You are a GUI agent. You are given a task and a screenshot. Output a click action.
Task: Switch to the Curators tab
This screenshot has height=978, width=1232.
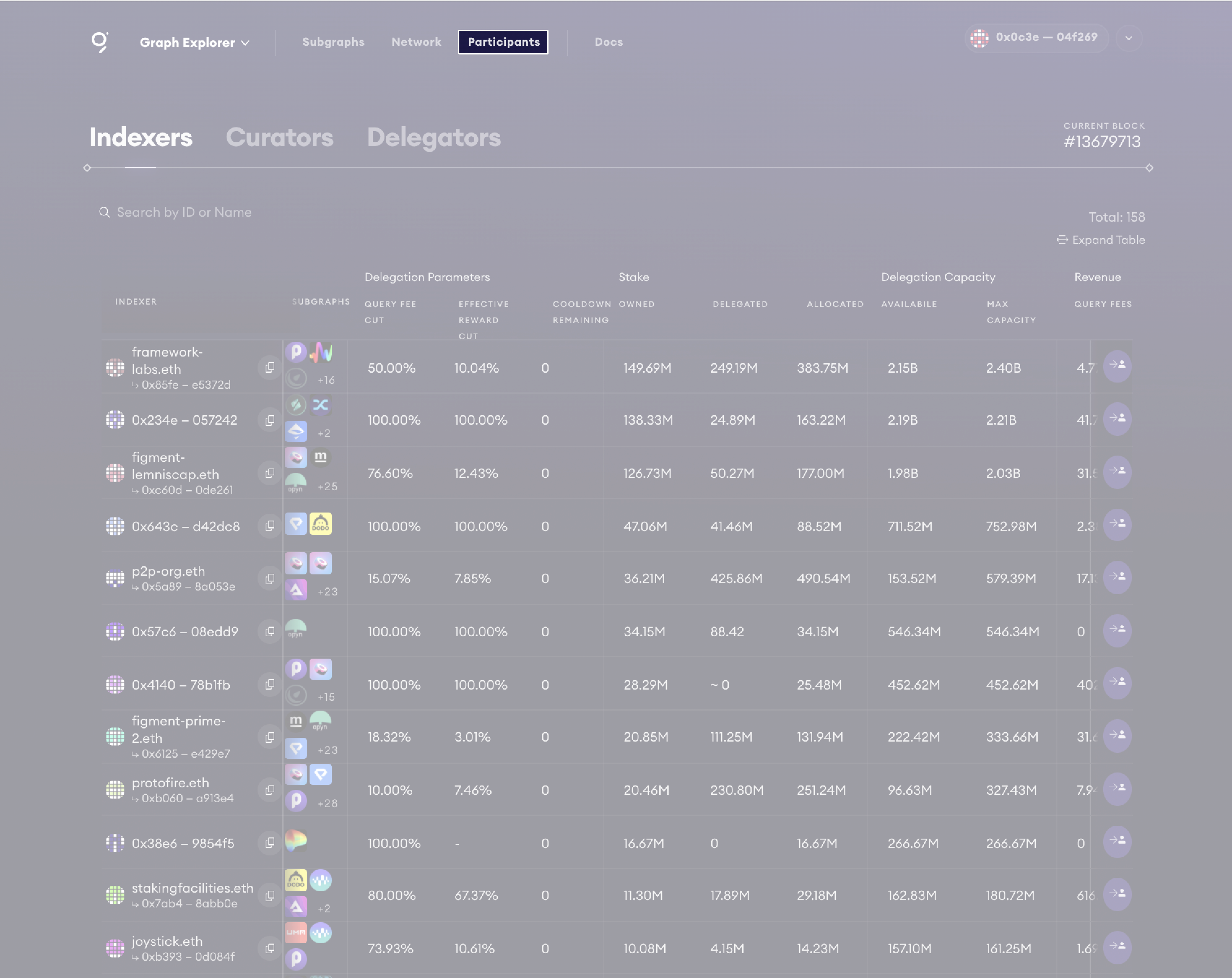pyautogui.click(x=280, y=137)
